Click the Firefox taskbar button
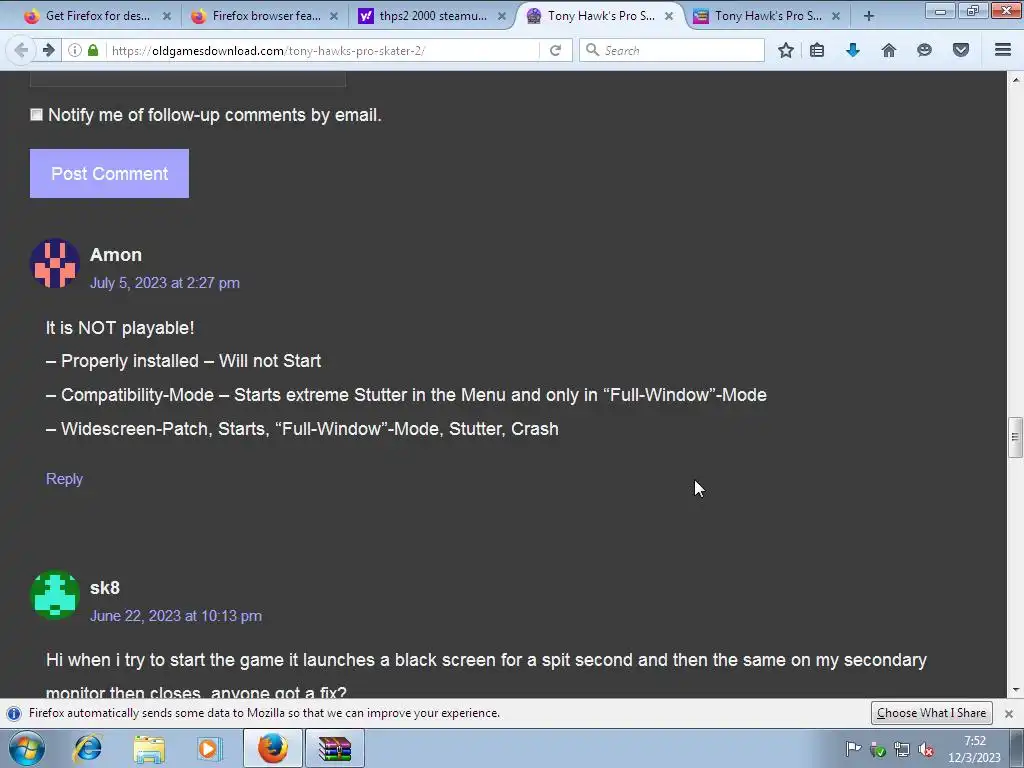The width and height of the screenshot is (1024, 768). (x=273, y=748)
